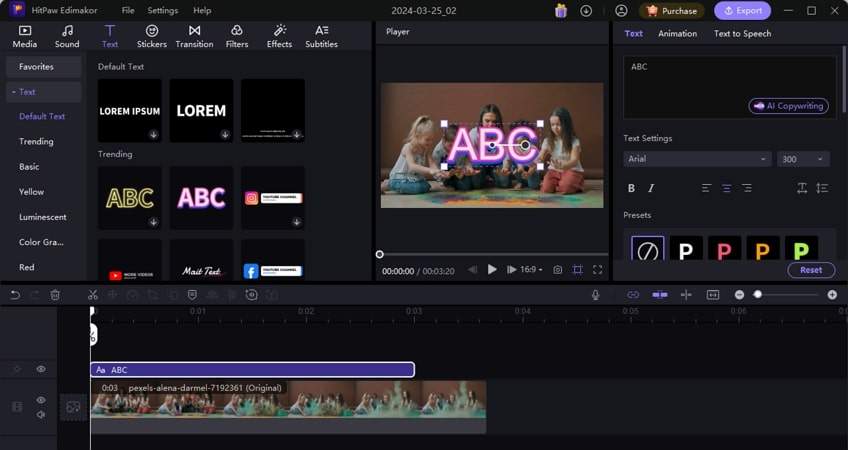Click the gift box icon

click(561, 10)
